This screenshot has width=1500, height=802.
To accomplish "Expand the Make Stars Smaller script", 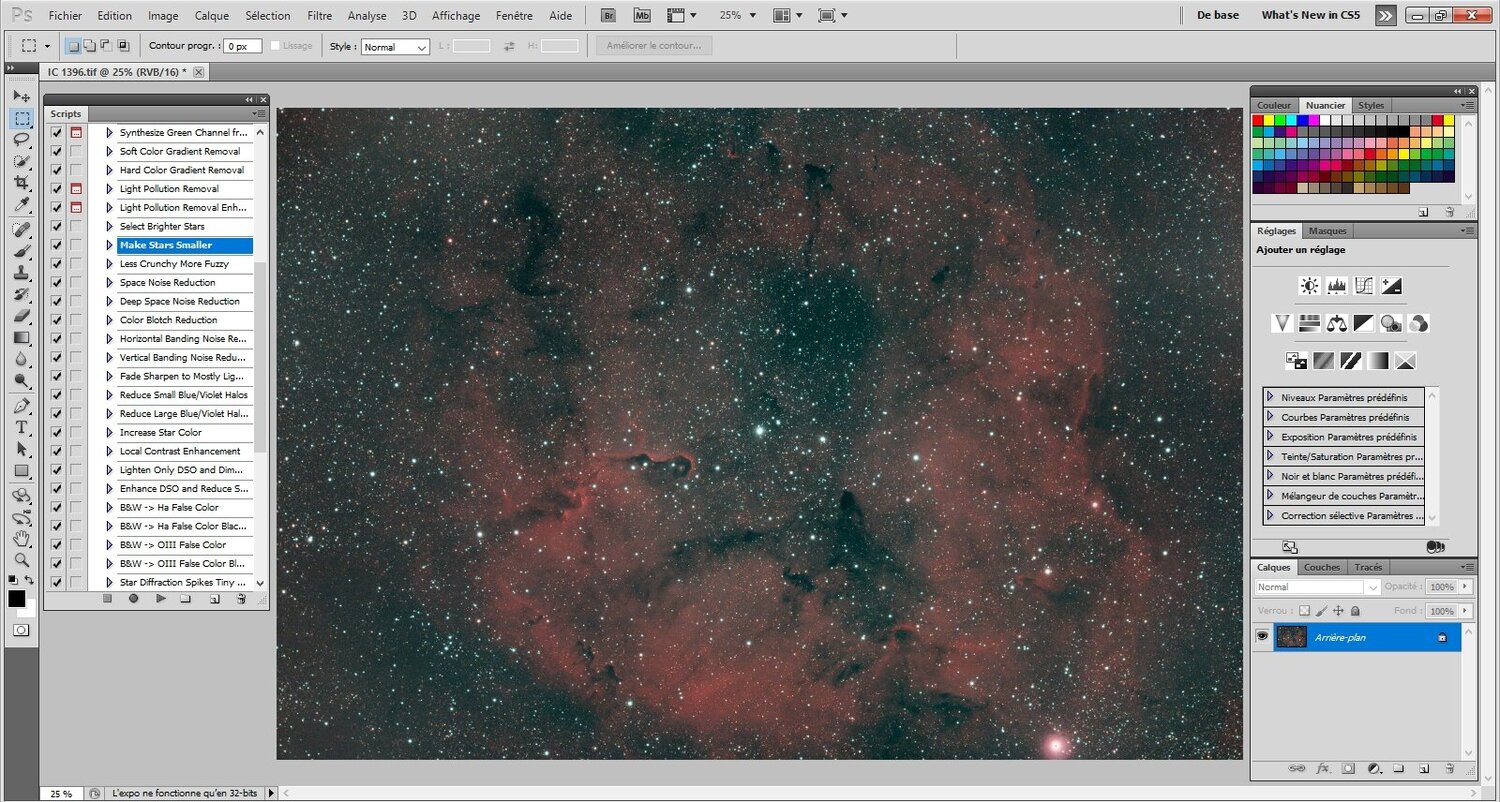I will (x=109, y=245).
